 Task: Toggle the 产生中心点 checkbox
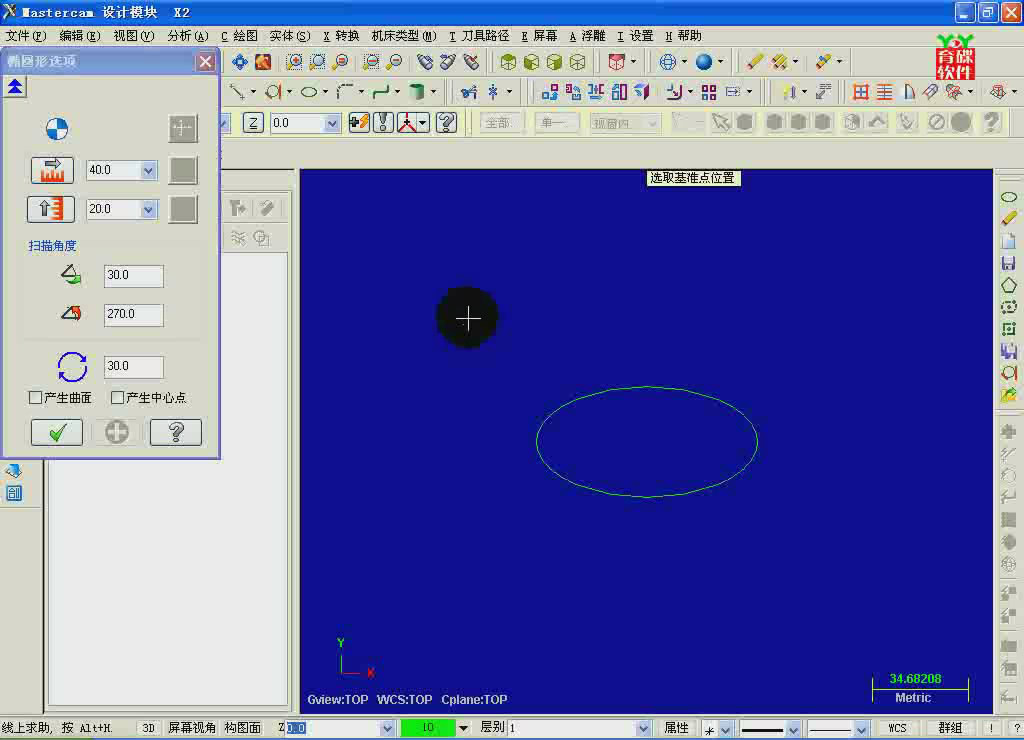point(118,398)
